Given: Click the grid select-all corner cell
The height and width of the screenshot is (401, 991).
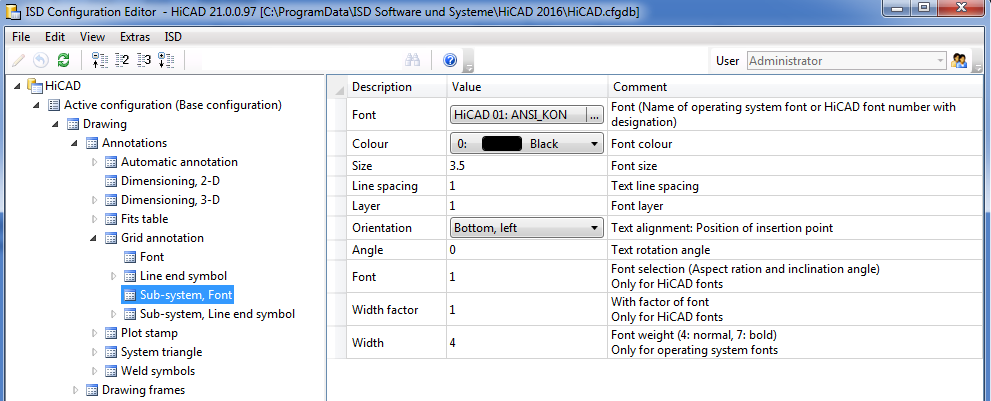Looking at the screenshot, I should (337, 87).
